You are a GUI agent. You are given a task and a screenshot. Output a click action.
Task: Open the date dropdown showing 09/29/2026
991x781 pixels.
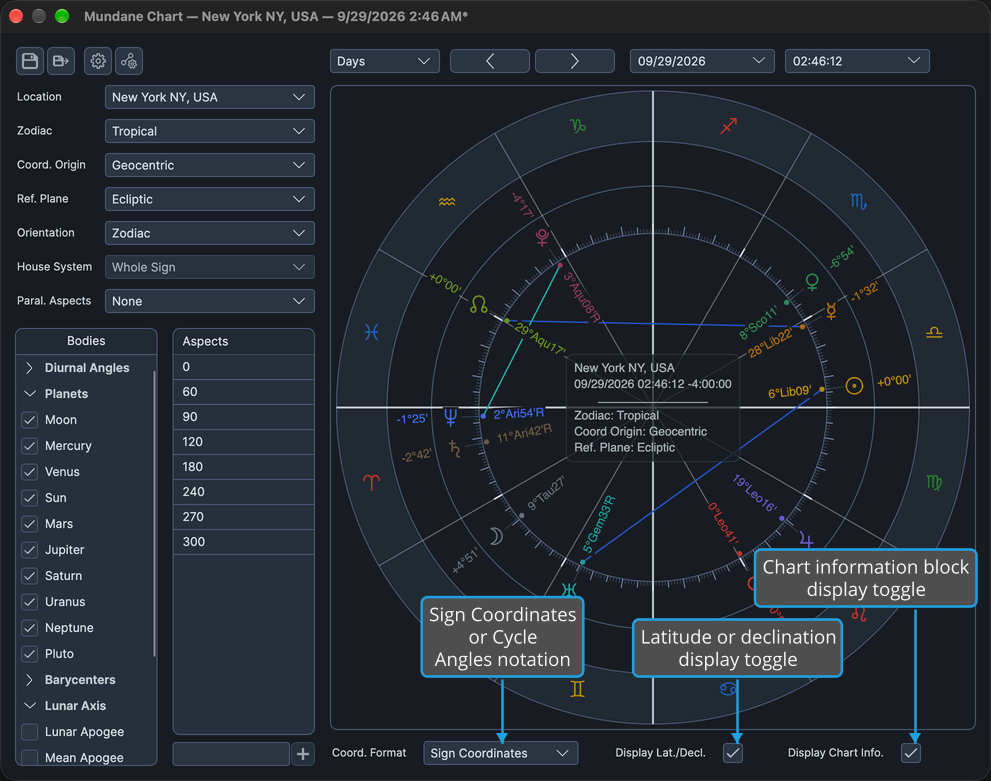[702, 61]
